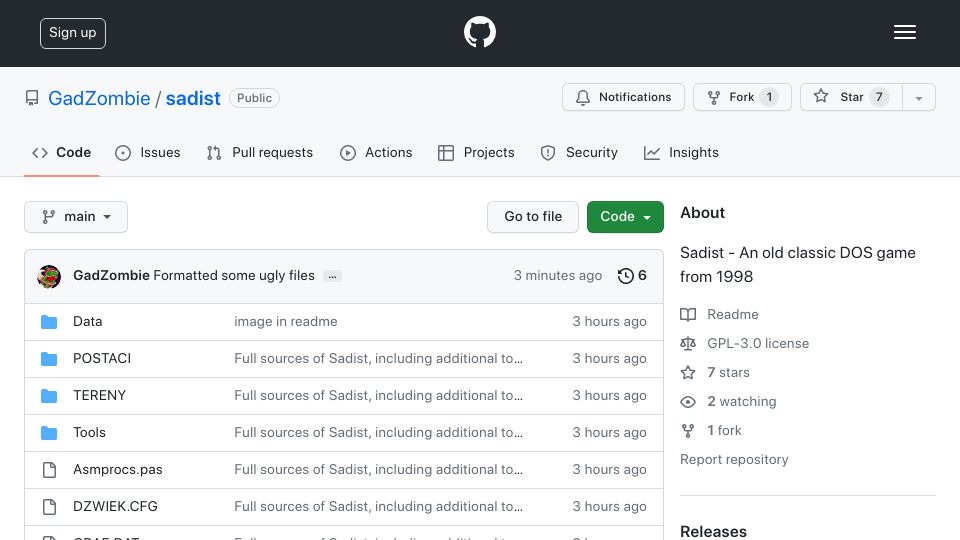Open the Releases section heading
The width and height of the screenshot is (960, 540).
pyautogui.click(x=713, y=531)
